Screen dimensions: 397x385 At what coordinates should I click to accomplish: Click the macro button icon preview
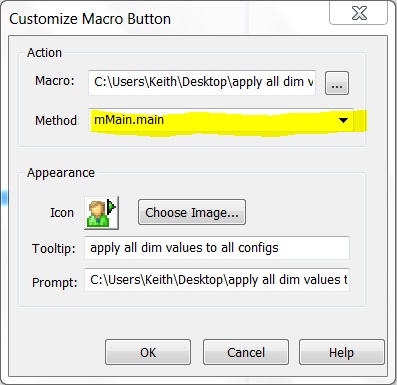coord(102,213)
